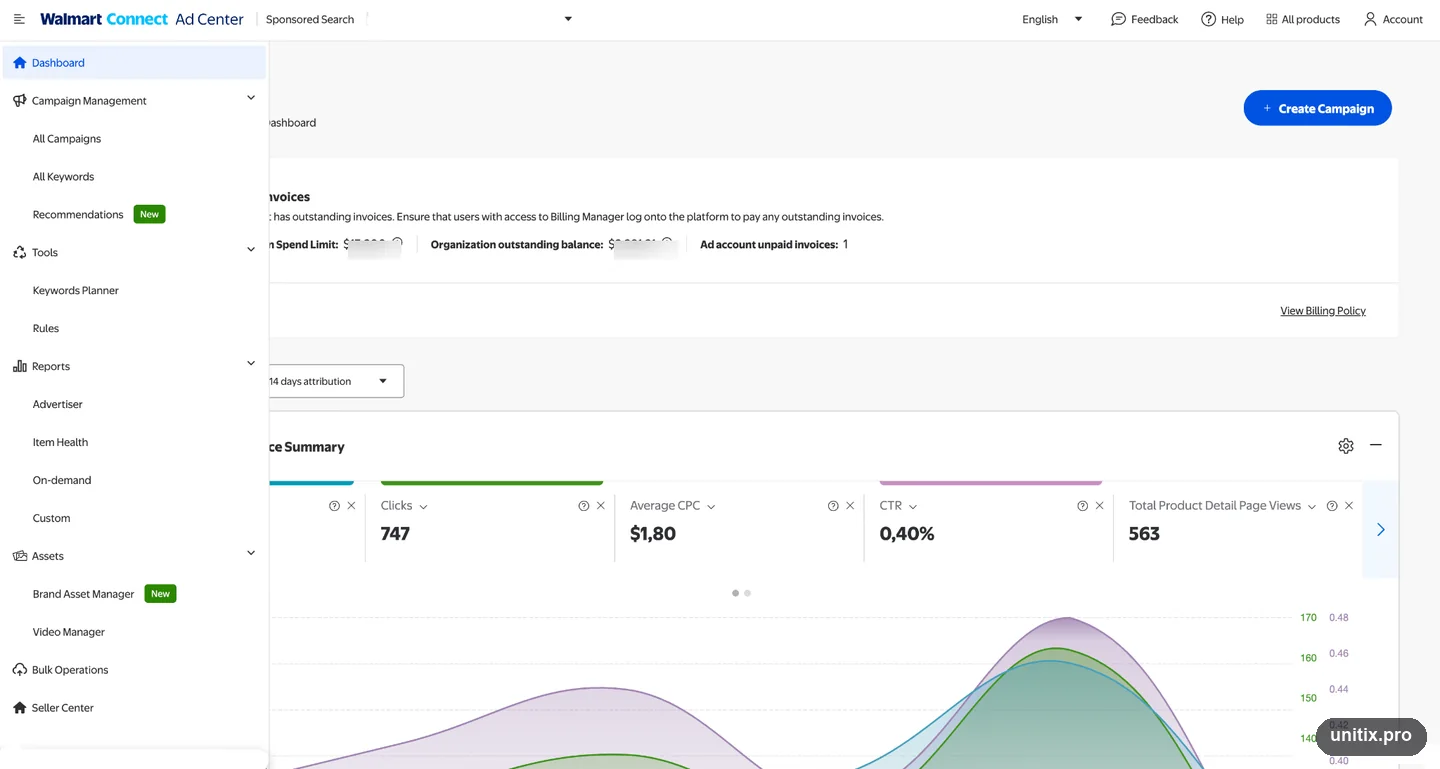The width and height of the screenshot is (1440, 769).
Task: Click the Tools sidebar icon
Action: [x=19, y=252]
